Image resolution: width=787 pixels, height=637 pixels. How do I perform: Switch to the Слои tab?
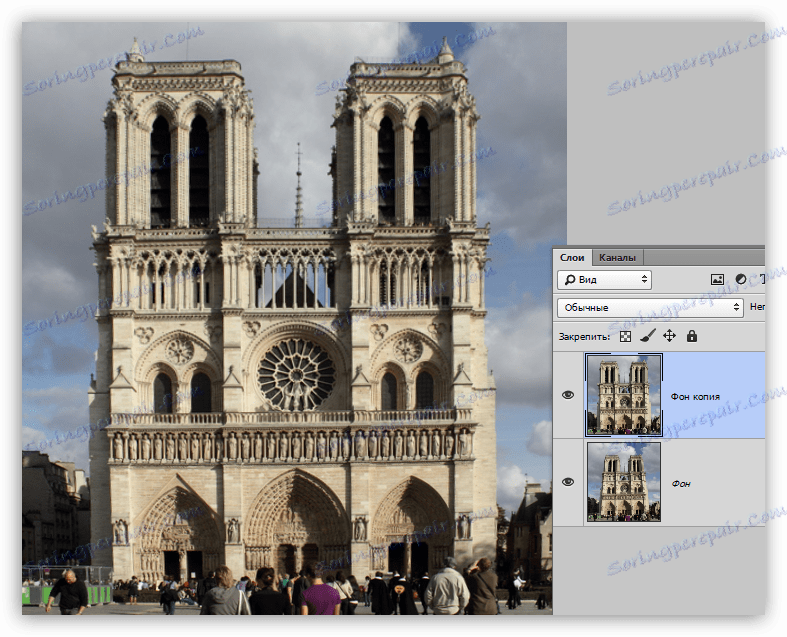tap(572, 258)
